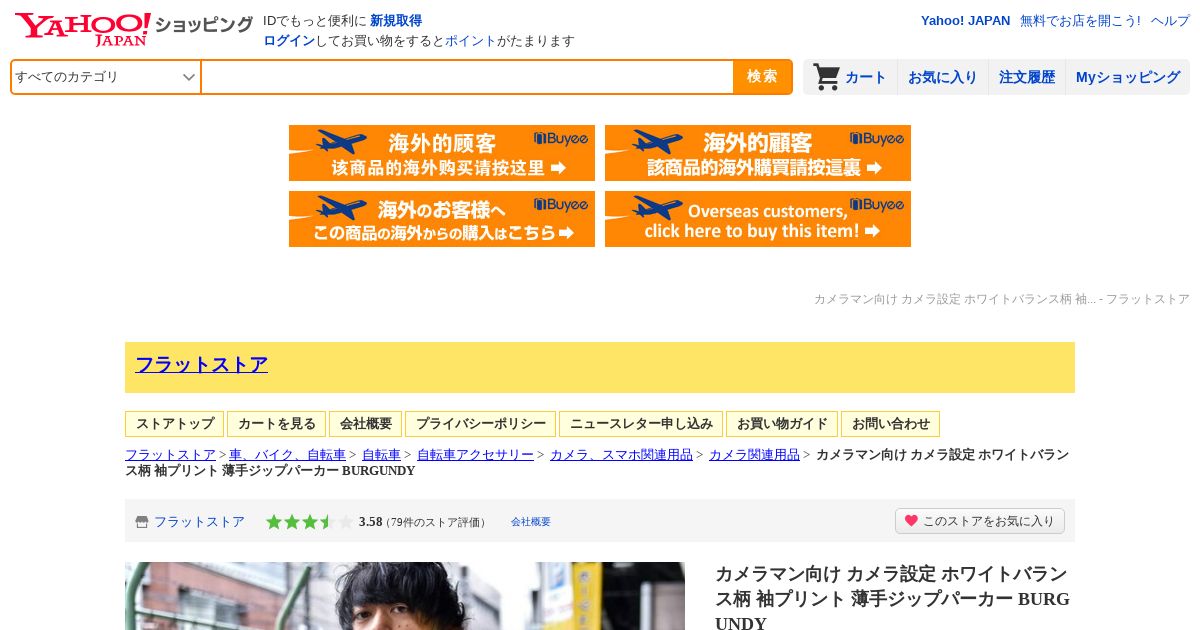Click the Yahoo ショッピング logo text

click(204, 25)
